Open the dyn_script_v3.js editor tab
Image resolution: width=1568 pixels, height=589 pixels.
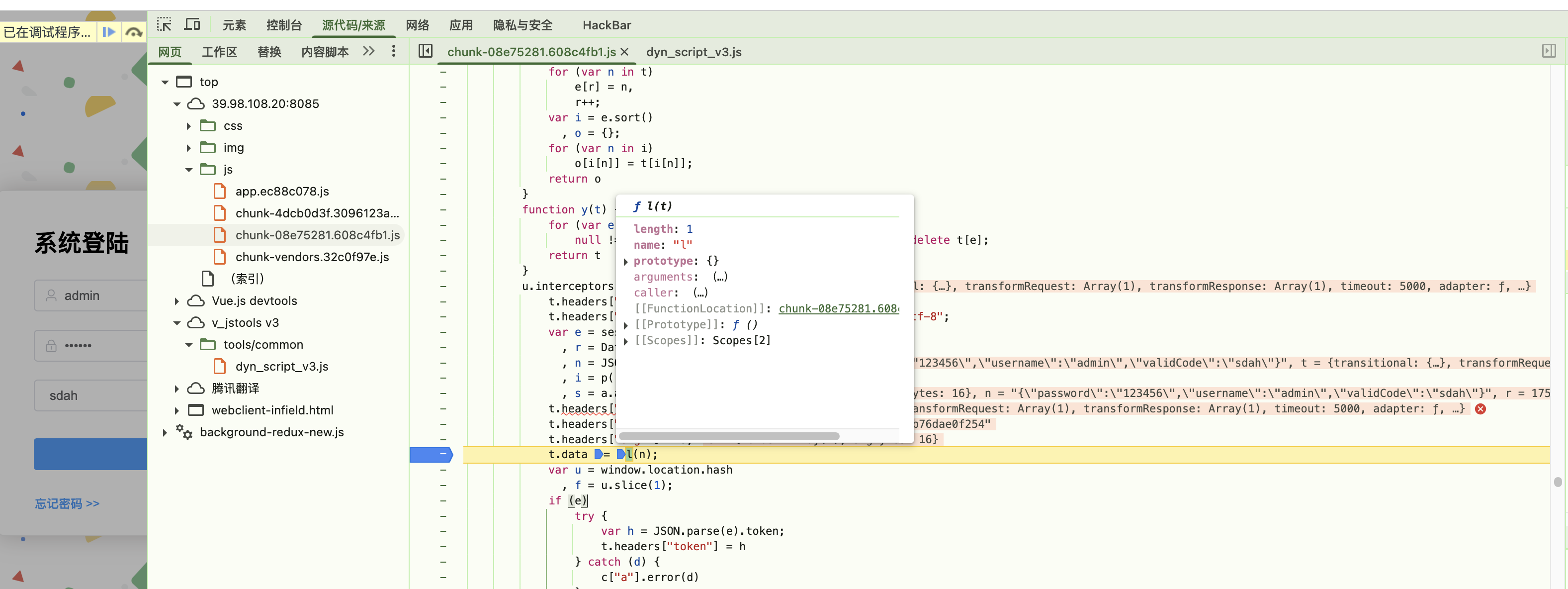pos(694,52)
